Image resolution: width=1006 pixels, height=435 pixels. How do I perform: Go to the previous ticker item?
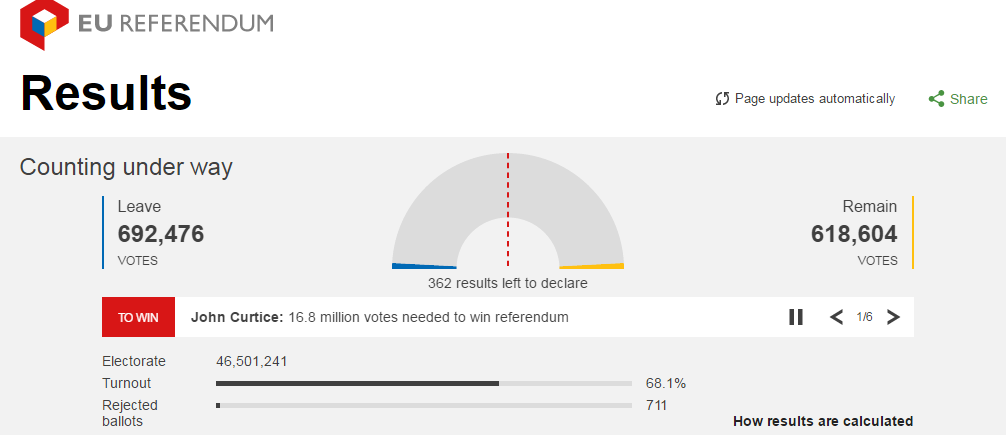coord(837,317)
